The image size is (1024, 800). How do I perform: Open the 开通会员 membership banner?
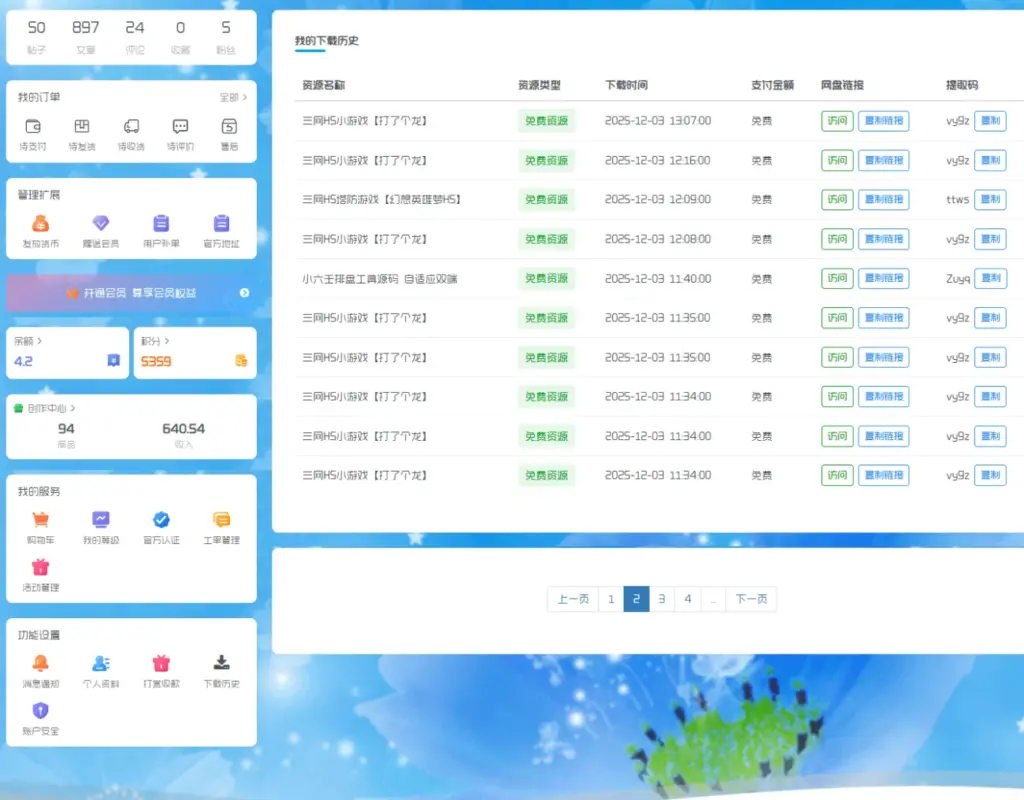[132, 293]
